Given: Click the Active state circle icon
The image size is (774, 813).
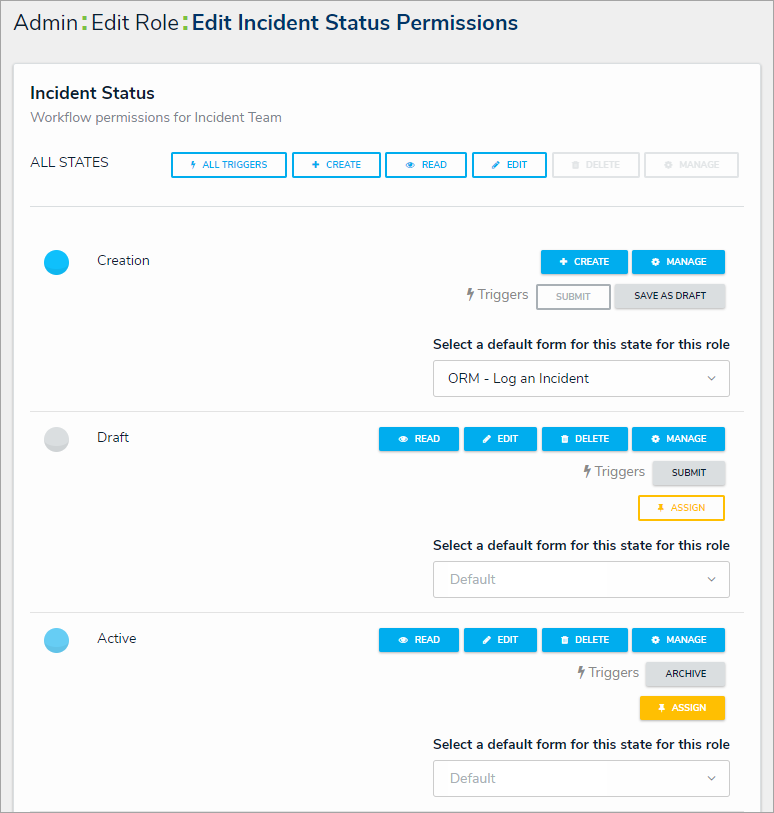Looking at the screenshot, I should click(x=57, y=640).
